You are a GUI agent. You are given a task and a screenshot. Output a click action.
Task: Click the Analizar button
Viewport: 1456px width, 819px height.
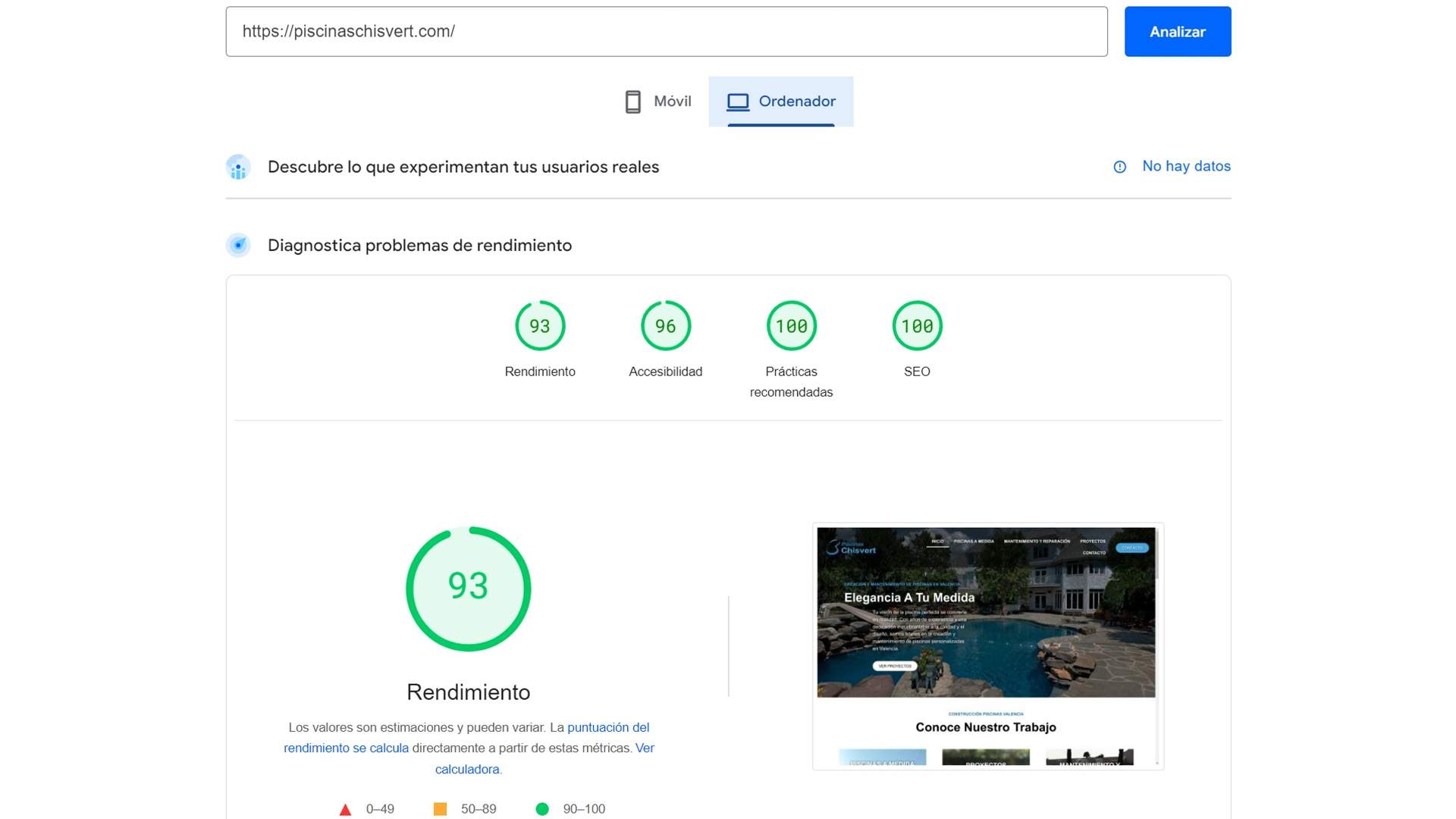pyautogui.click(x=1177, y=32)
